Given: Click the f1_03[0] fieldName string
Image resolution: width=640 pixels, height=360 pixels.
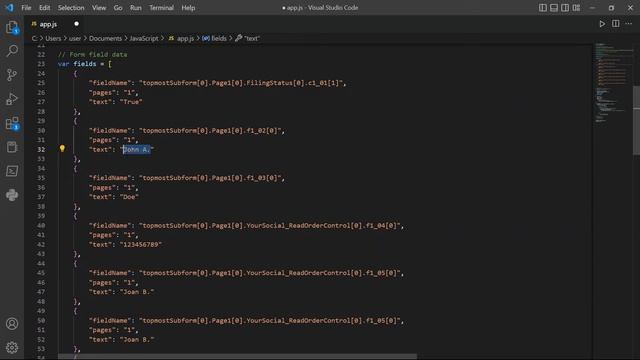Looking at the screenshot, I should pos(211,178).
